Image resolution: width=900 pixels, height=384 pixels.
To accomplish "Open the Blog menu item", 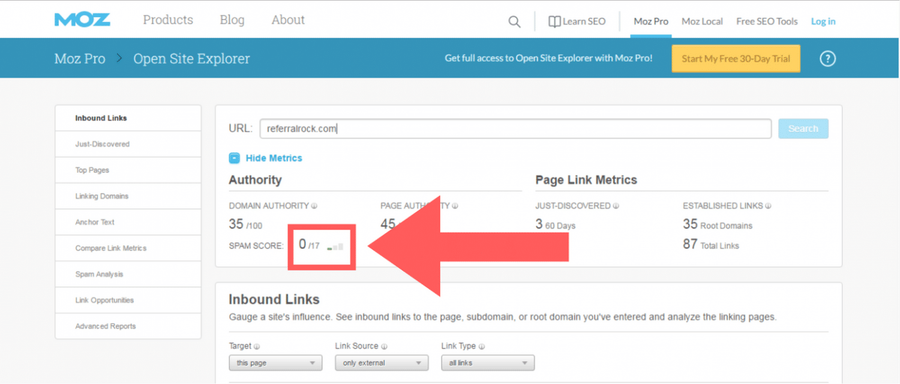I will click(232, 20).
